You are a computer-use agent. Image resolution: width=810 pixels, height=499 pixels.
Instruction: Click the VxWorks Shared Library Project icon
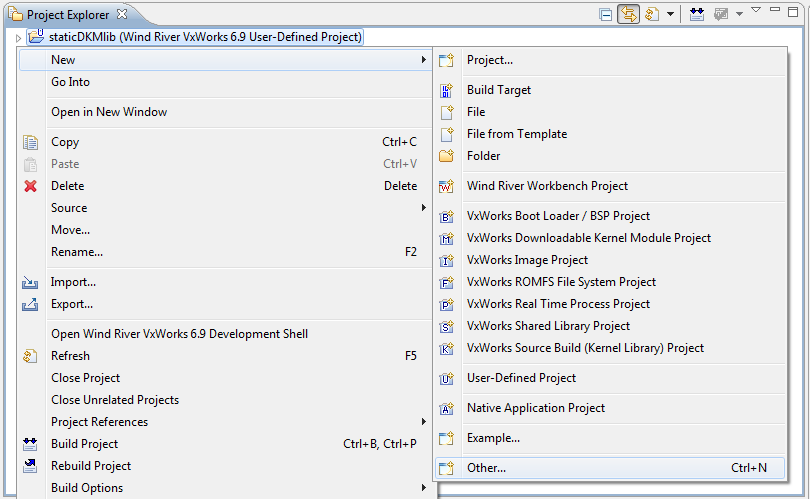[x=446, y=326]
